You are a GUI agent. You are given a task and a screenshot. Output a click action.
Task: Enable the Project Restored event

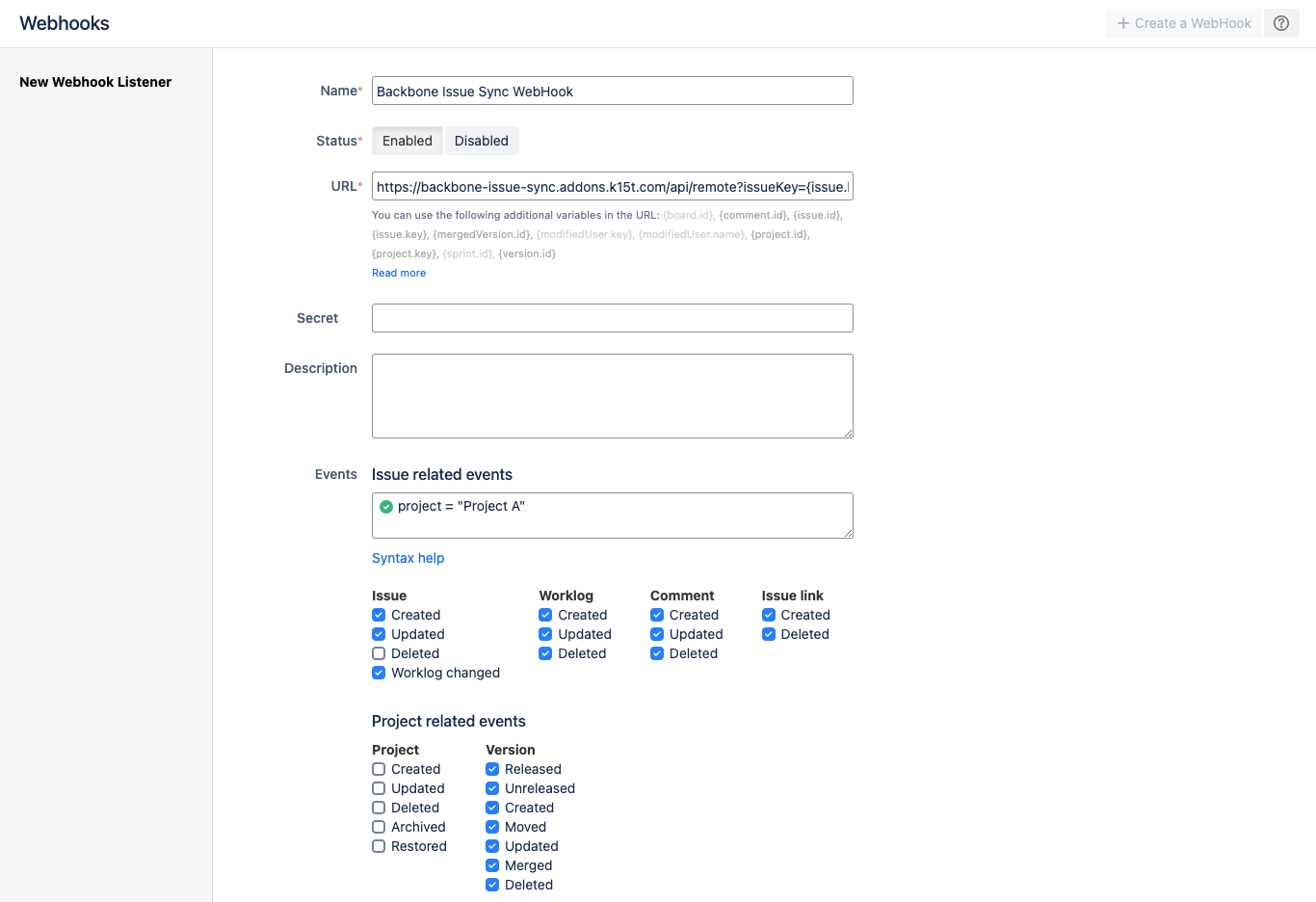coord(379,846)
